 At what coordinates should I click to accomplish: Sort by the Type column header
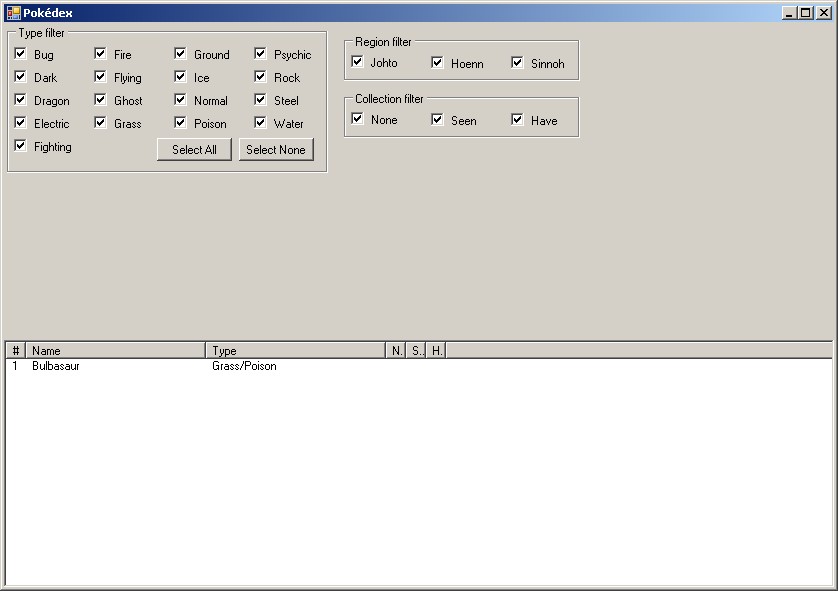(296, 351)
